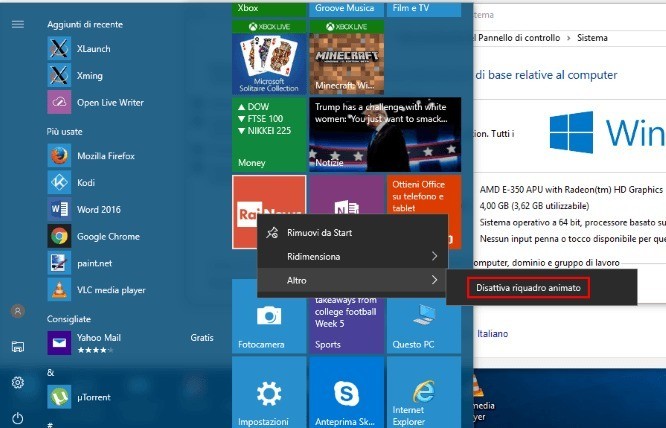Choose Disattiva riquadro animato
Image resolution: width=666 pixels, height=428 pixels.
coord(528,288)
